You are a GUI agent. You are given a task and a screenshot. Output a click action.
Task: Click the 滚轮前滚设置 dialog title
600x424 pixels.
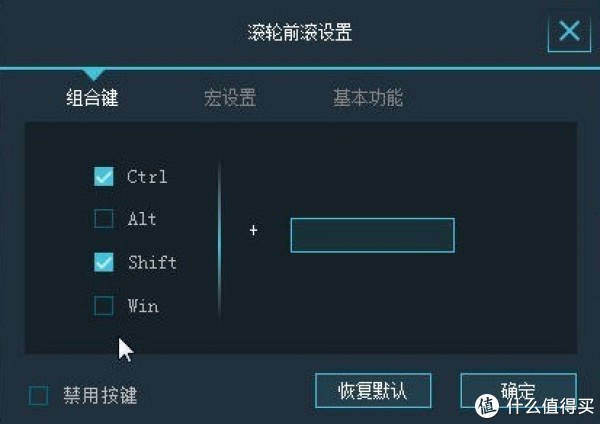point(300,32)
